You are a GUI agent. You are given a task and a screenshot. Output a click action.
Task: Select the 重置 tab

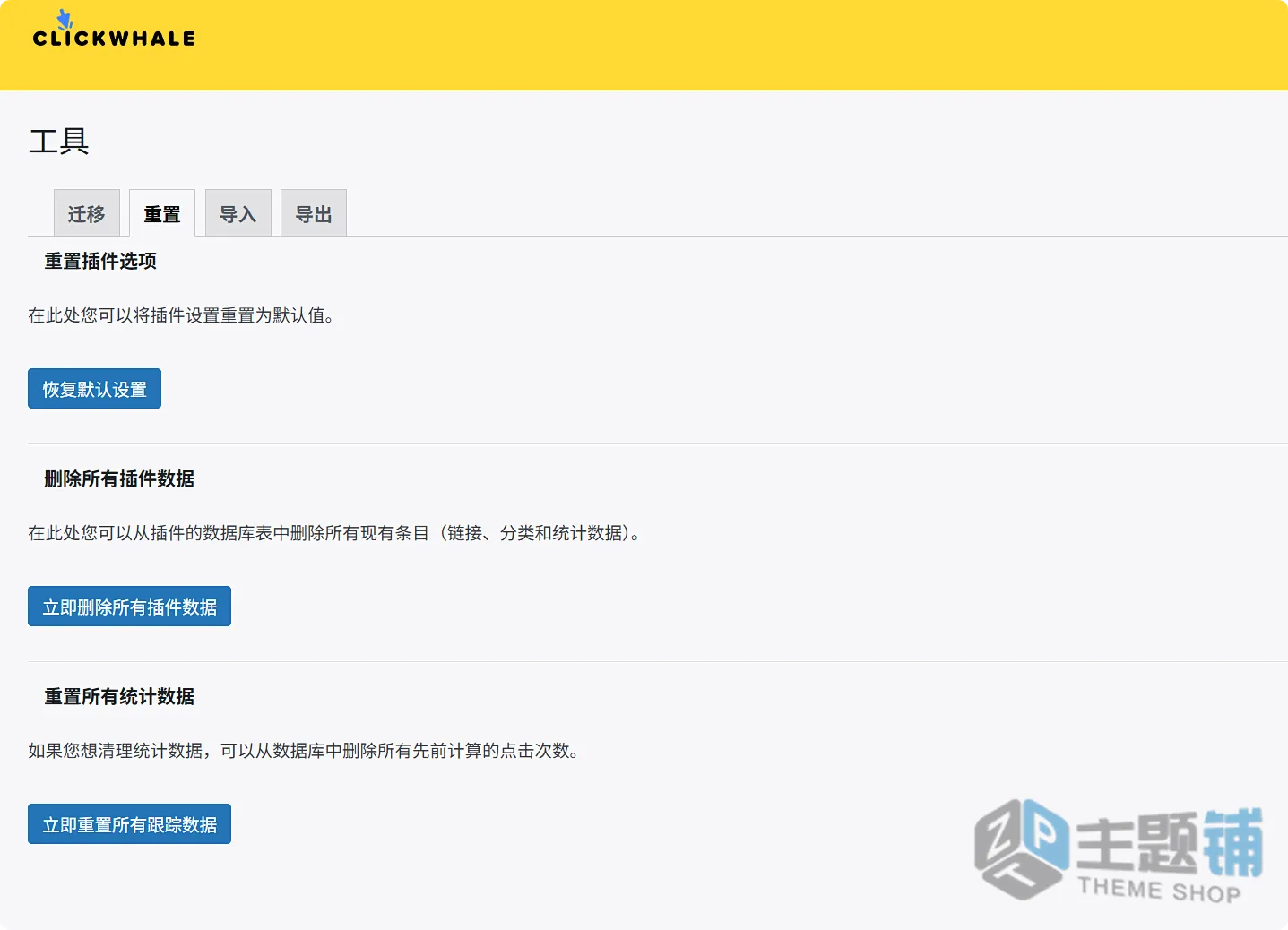click(x=161, y=213)
